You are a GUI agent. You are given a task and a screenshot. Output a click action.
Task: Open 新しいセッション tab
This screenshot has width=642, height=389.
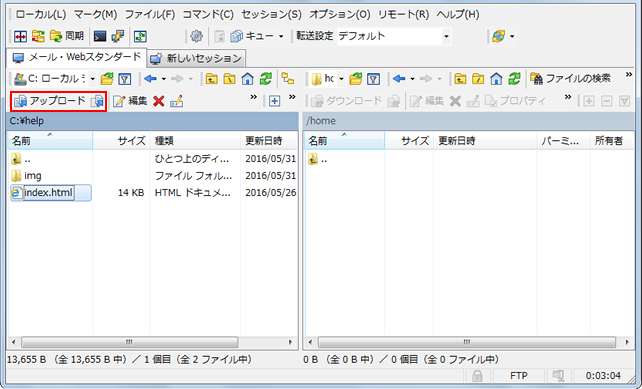click(x=197, y=59)
